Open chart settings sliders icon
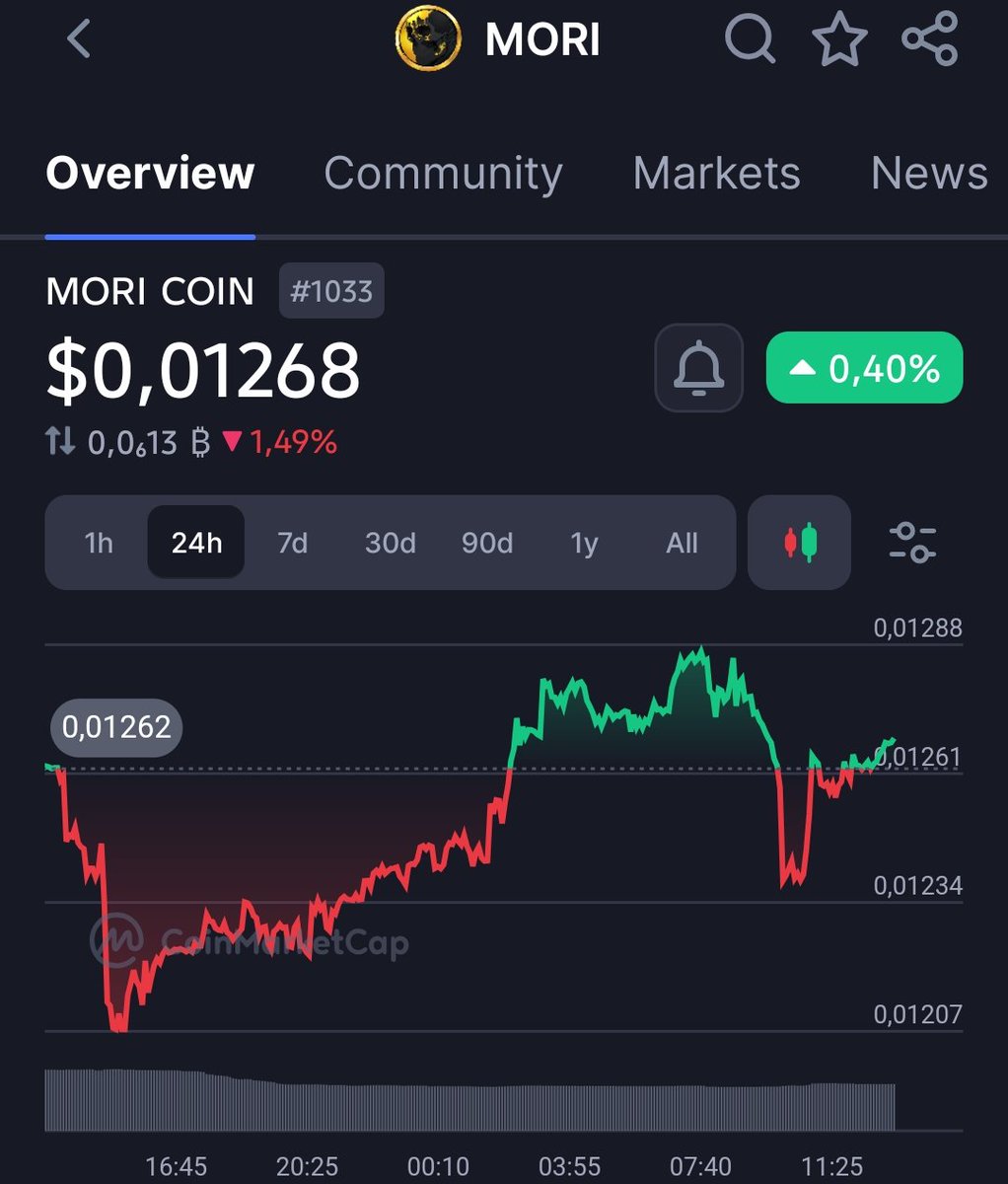Screen dimensions: 1008x1184 click(x=912, y=543)
